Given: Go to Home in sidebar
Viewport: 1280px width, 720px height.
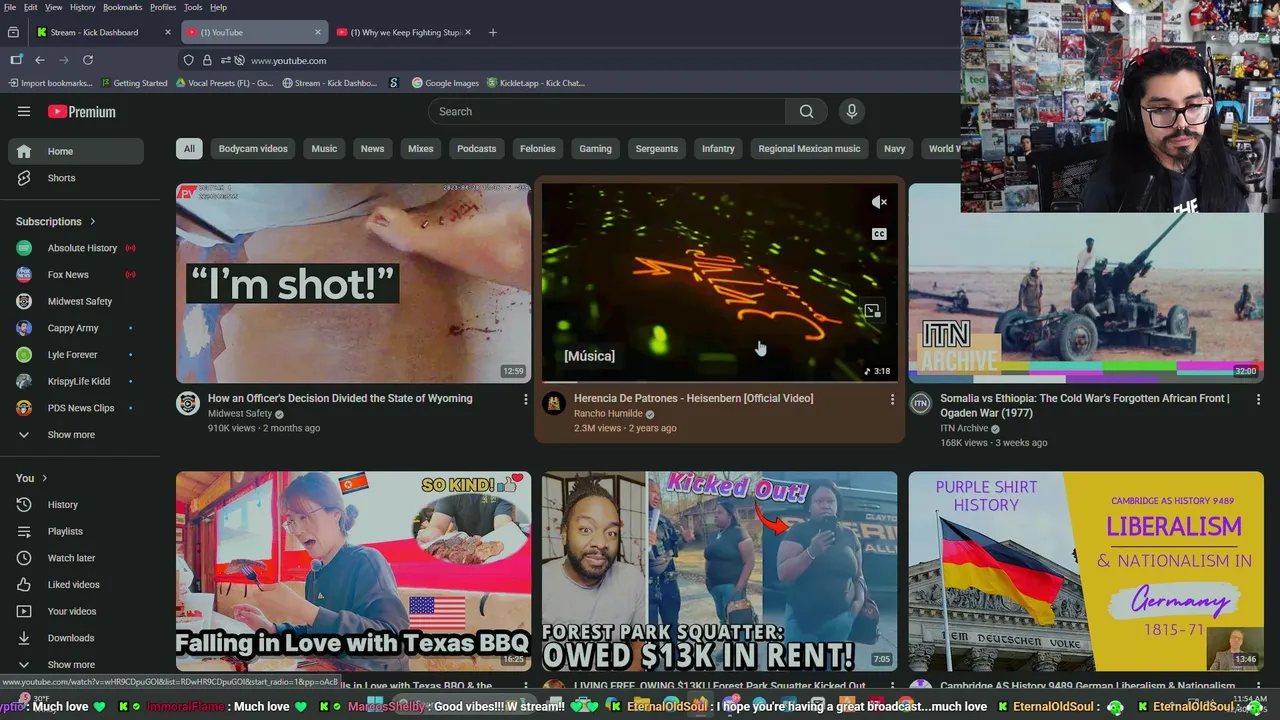Looking at the screenshot, I should (76, 151).
